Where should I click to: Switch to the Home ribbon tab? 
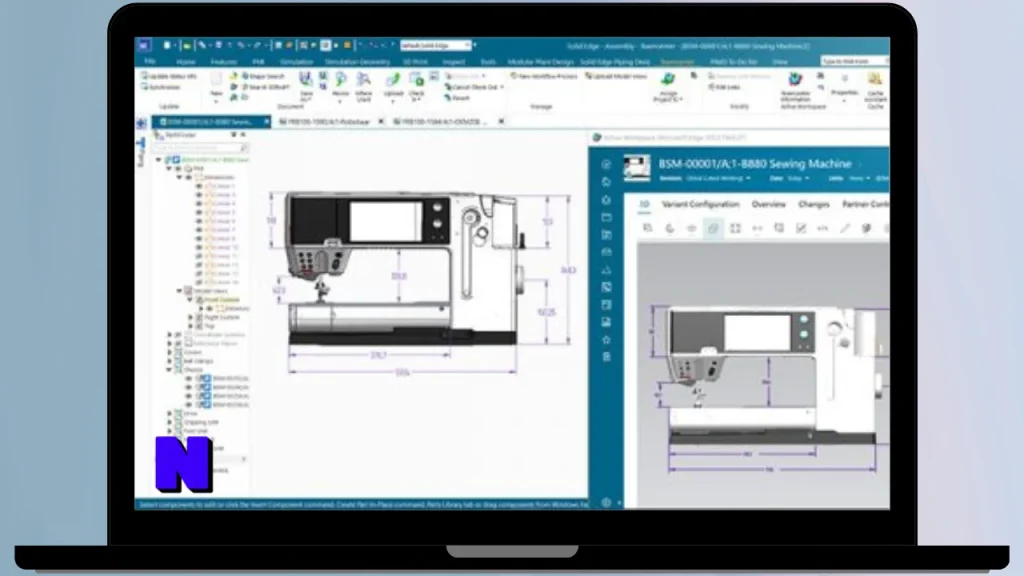click(x=185, y=61)
